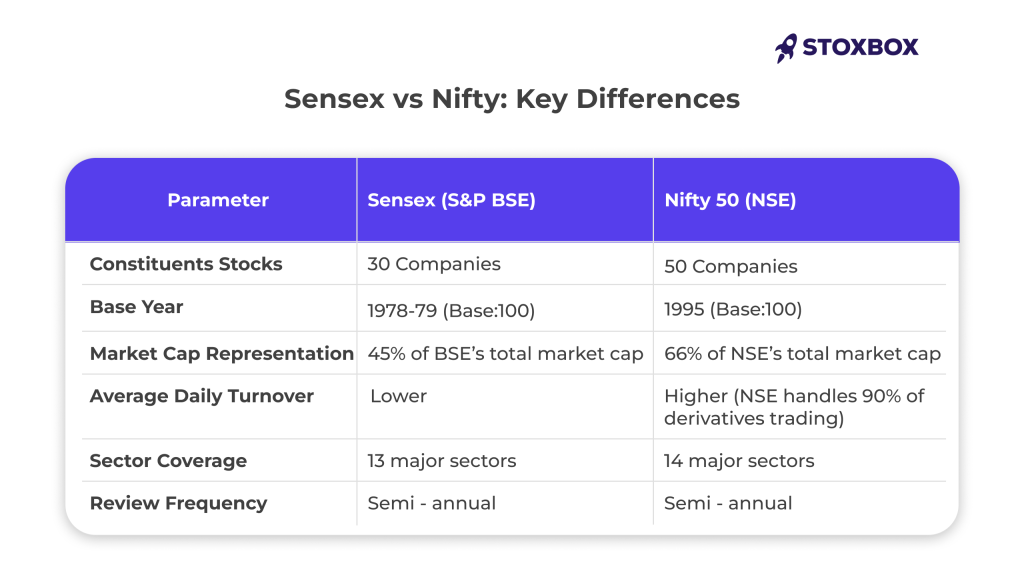Image resolution: width=1024 pixels, height=573 pixels.
Task: Click the 'Constituents Stocks' row label
Action: click(x=186, y=264)
